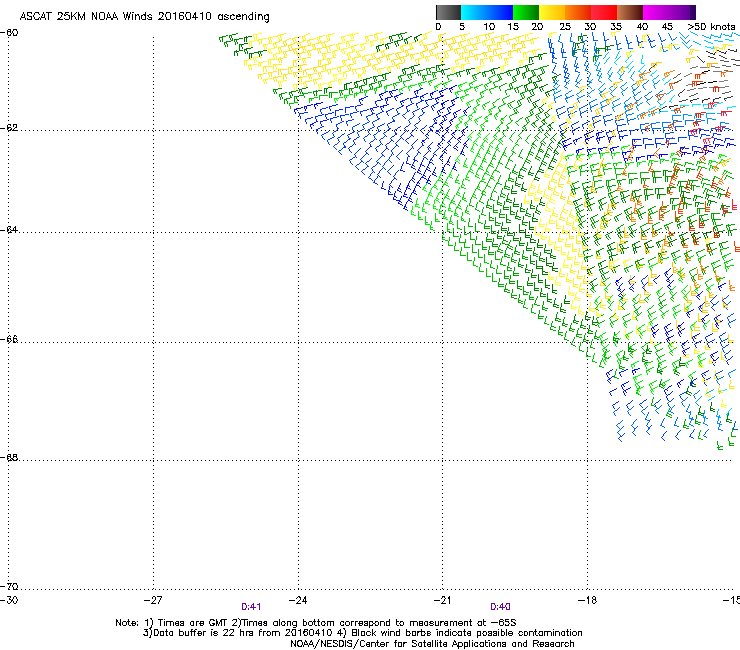
Task: Click the longitude label '-24'
Action: (298, 600)
